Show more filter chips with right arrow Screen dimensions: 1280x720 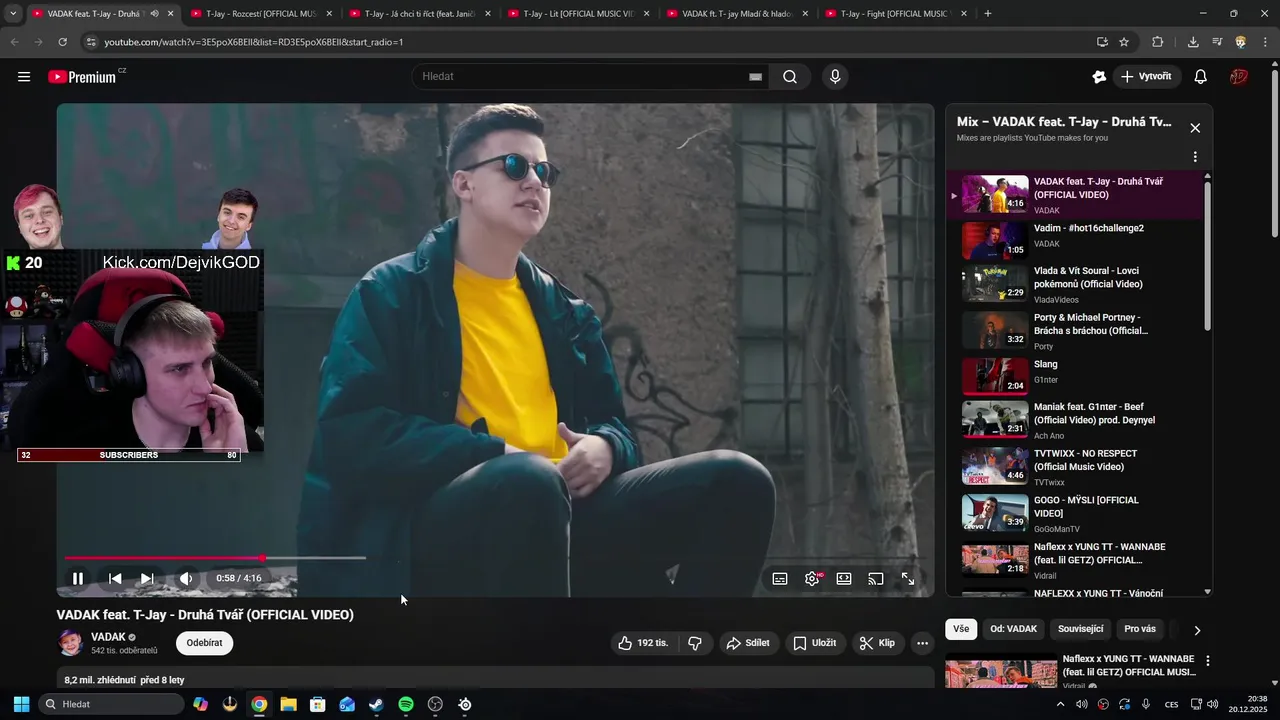point(1197,630)
